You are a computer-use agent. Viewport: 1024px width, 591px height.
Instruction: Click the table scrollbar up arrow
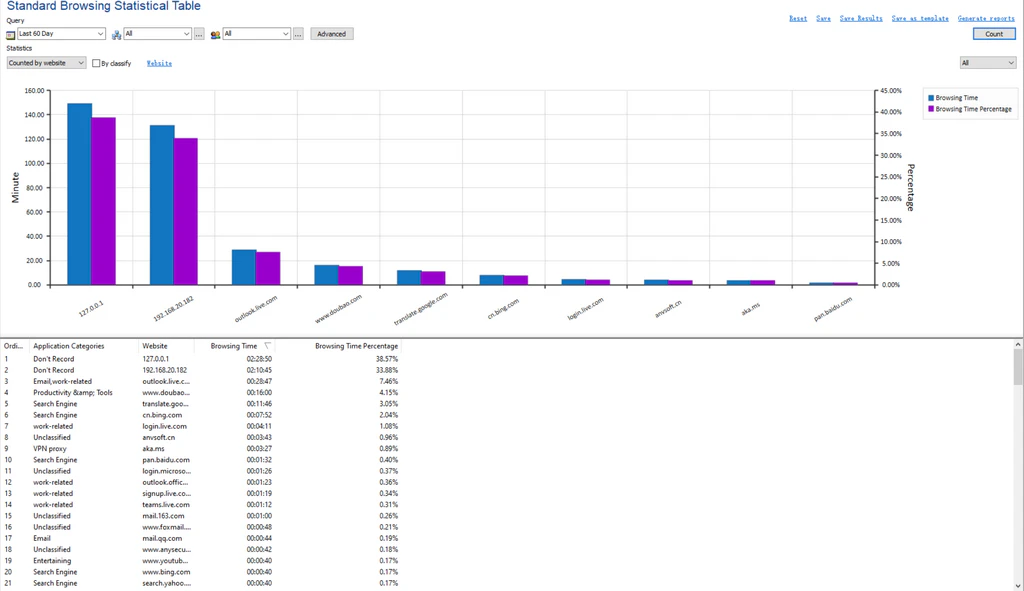1018,344
